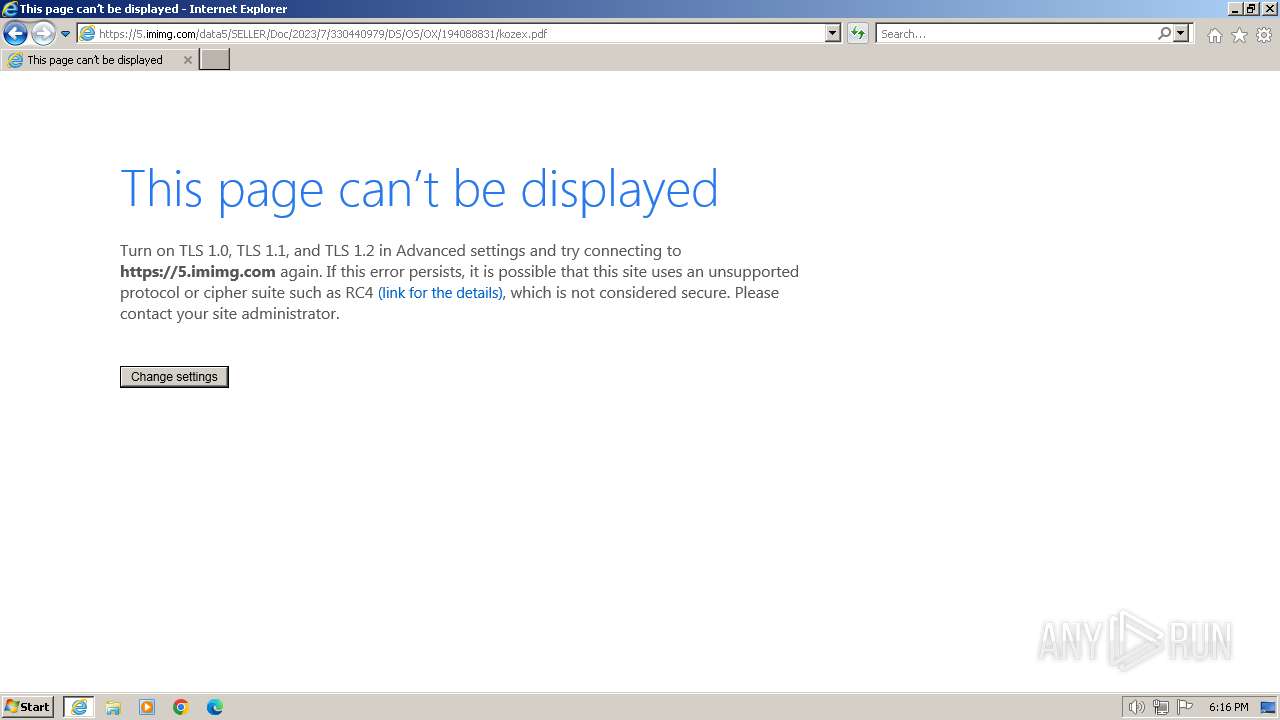The width and height of the screenshot is (1280, 720).
Task: Open the Favorites star icon
Action: click(1239, 35)
